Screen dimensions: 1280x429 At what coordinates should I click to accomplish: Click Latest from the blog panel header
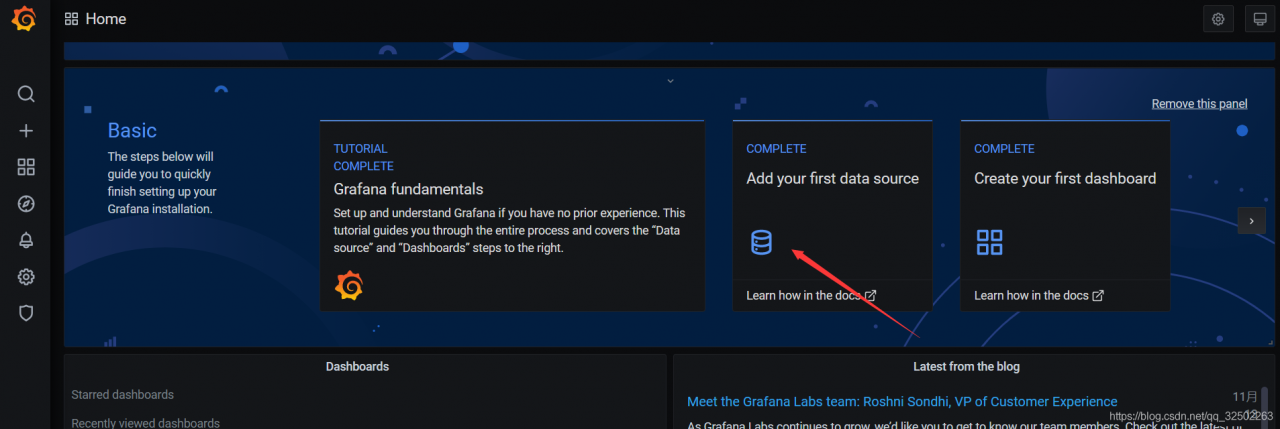[x=966, y=367]
